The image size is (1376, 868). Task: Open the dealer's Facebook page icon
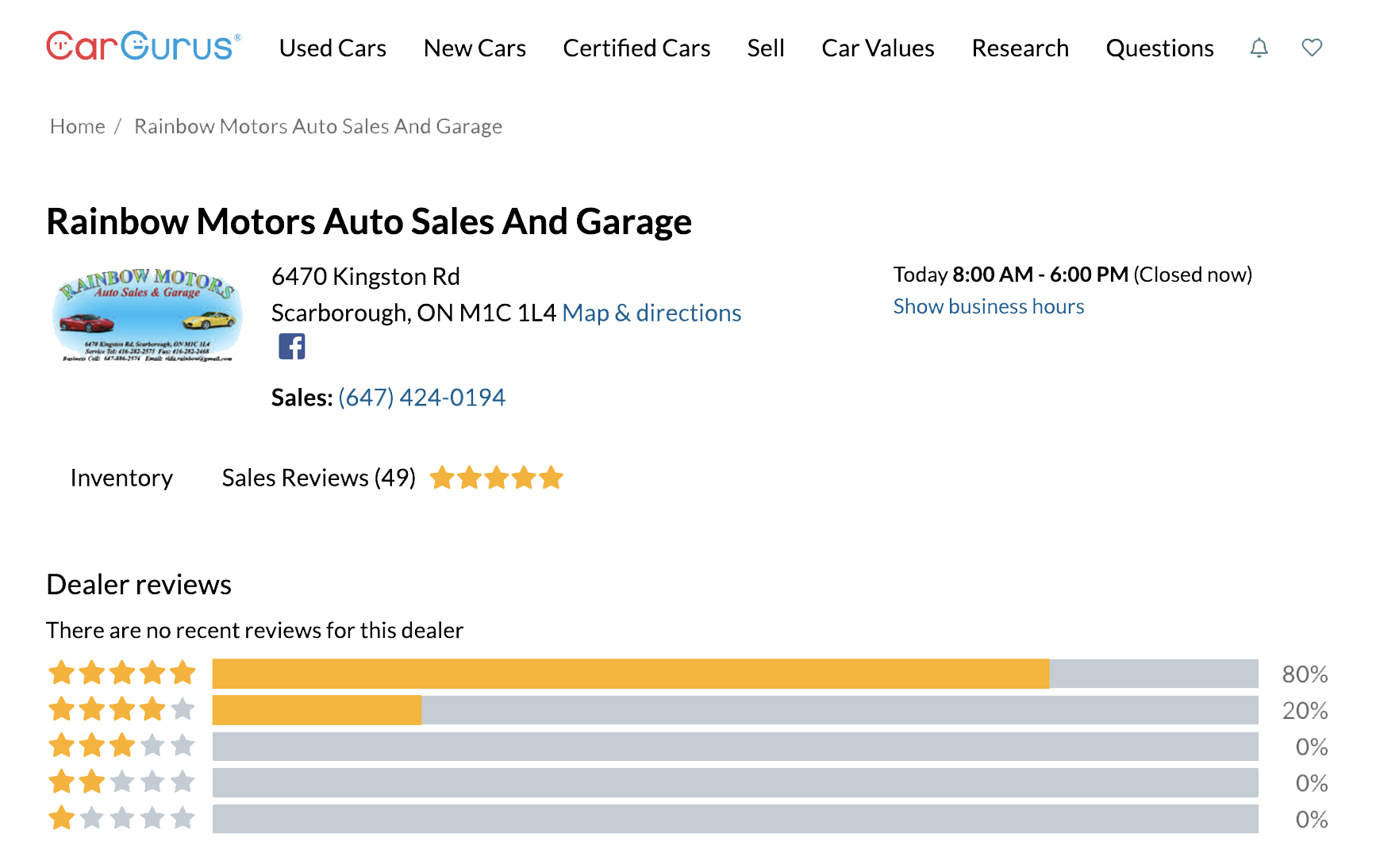point(292,347)
